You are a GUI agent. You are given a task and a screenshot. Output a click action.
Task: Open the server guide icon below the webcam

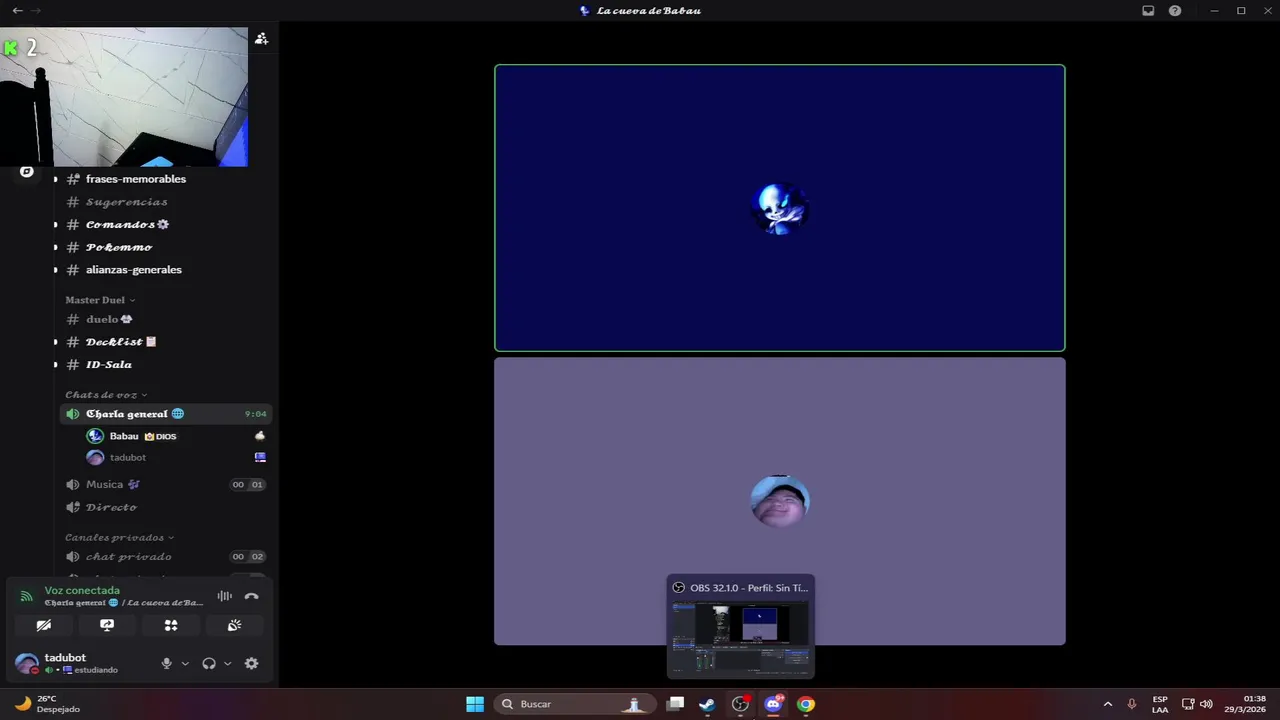coord(27,172)
